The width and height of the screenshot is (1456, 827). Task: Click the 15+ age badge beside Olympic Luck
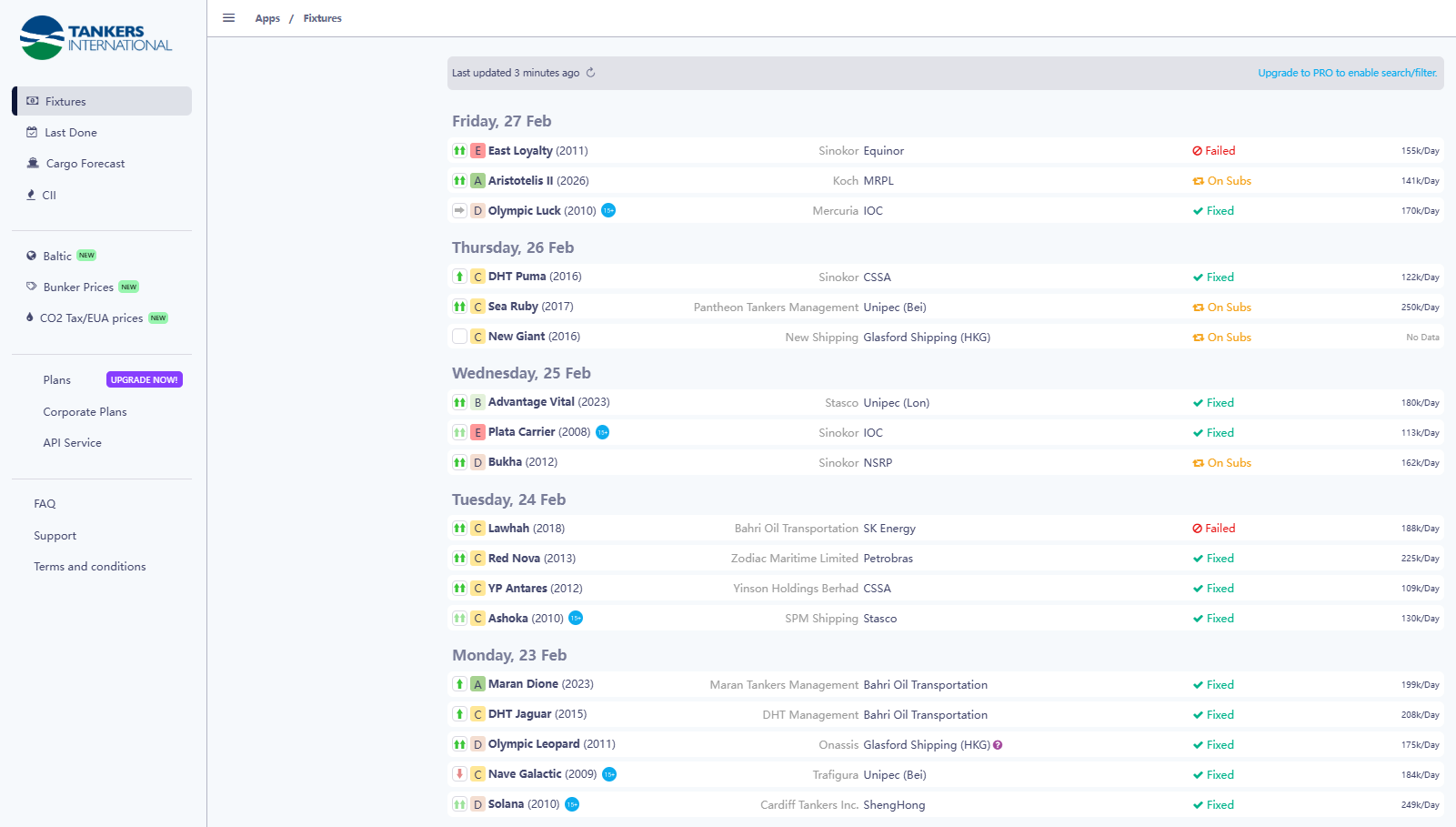[608, 211]
